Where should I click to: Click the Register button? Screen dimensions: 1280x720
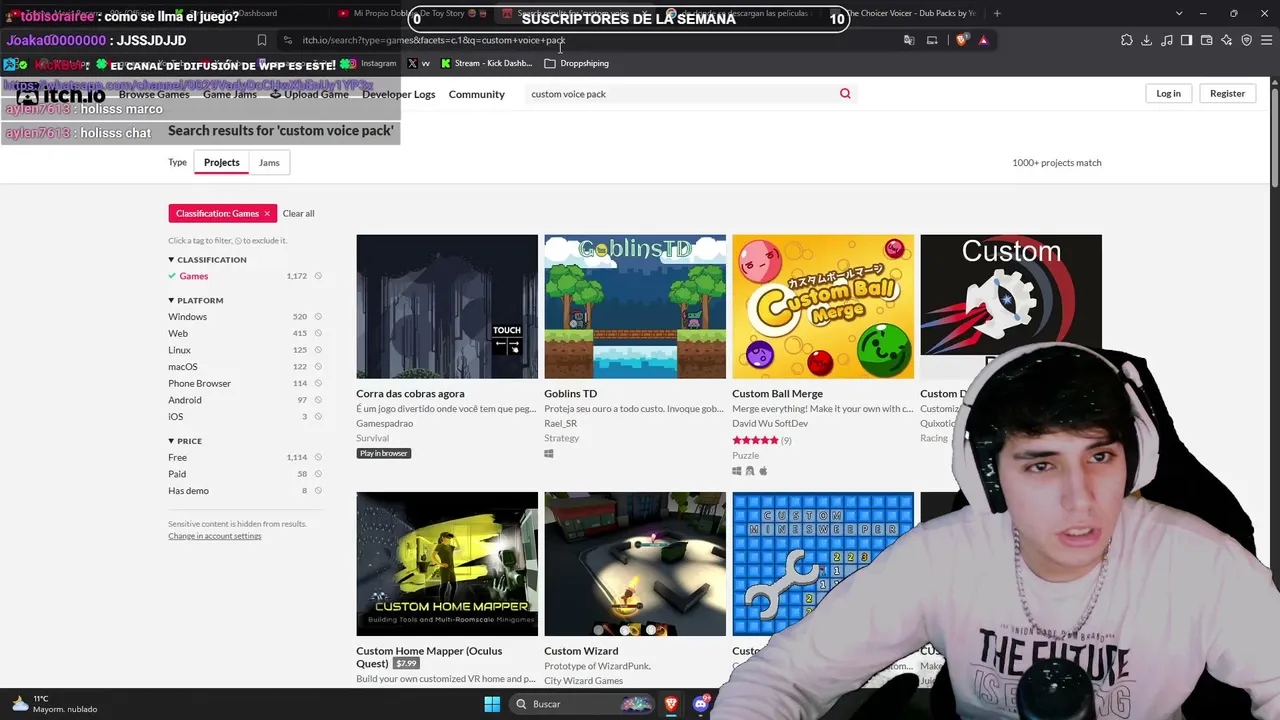1227,94
